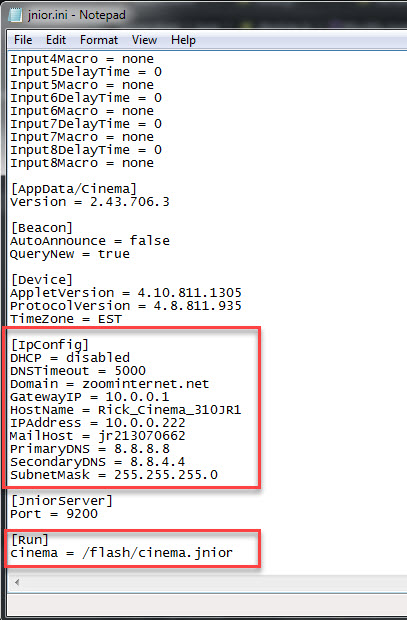Click the IPAddress = 10.0.0.222 line
Viewport: 407px width, 620px height.
pyautogui.click(x=98, y=423)
